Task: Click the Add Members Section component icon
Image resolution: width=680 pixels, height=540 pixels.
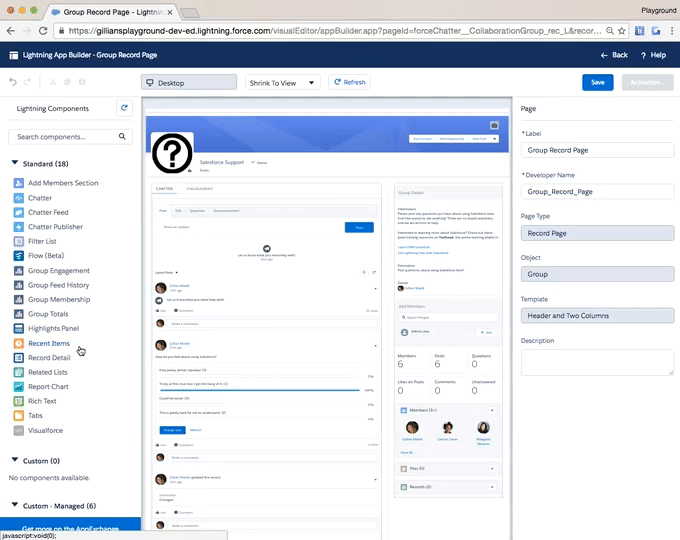Action: 19,183
